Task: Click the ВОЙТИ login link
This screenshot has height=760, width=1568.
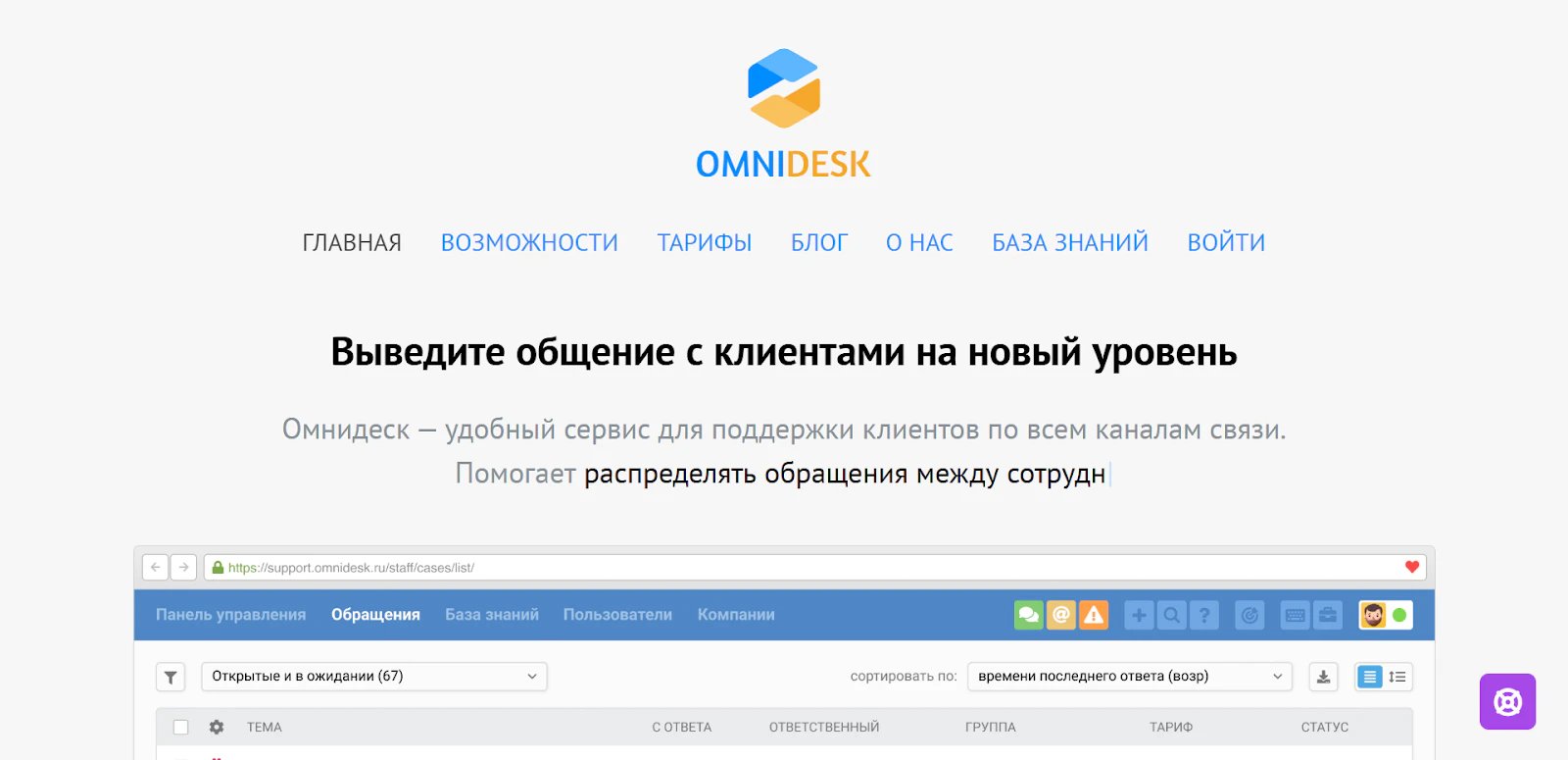Action: click(x=1226, y=242)
